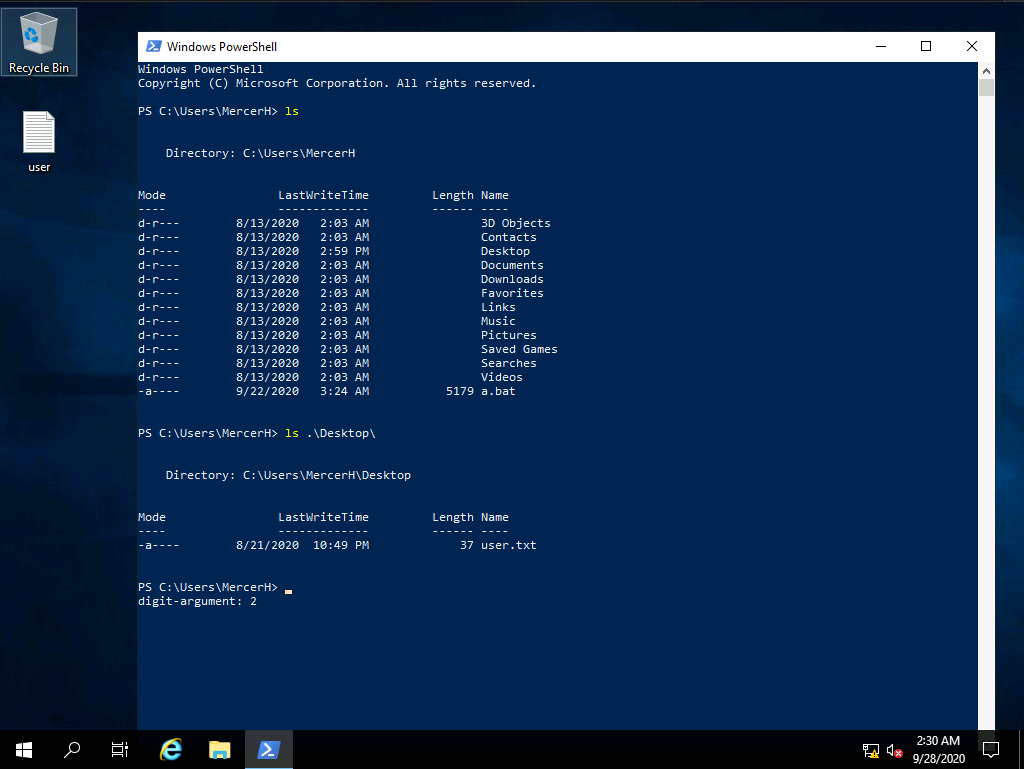Launch Internet Explorer from the taskbar
The width and height of the screenshot is (1024, 769).
coord(171,749)
